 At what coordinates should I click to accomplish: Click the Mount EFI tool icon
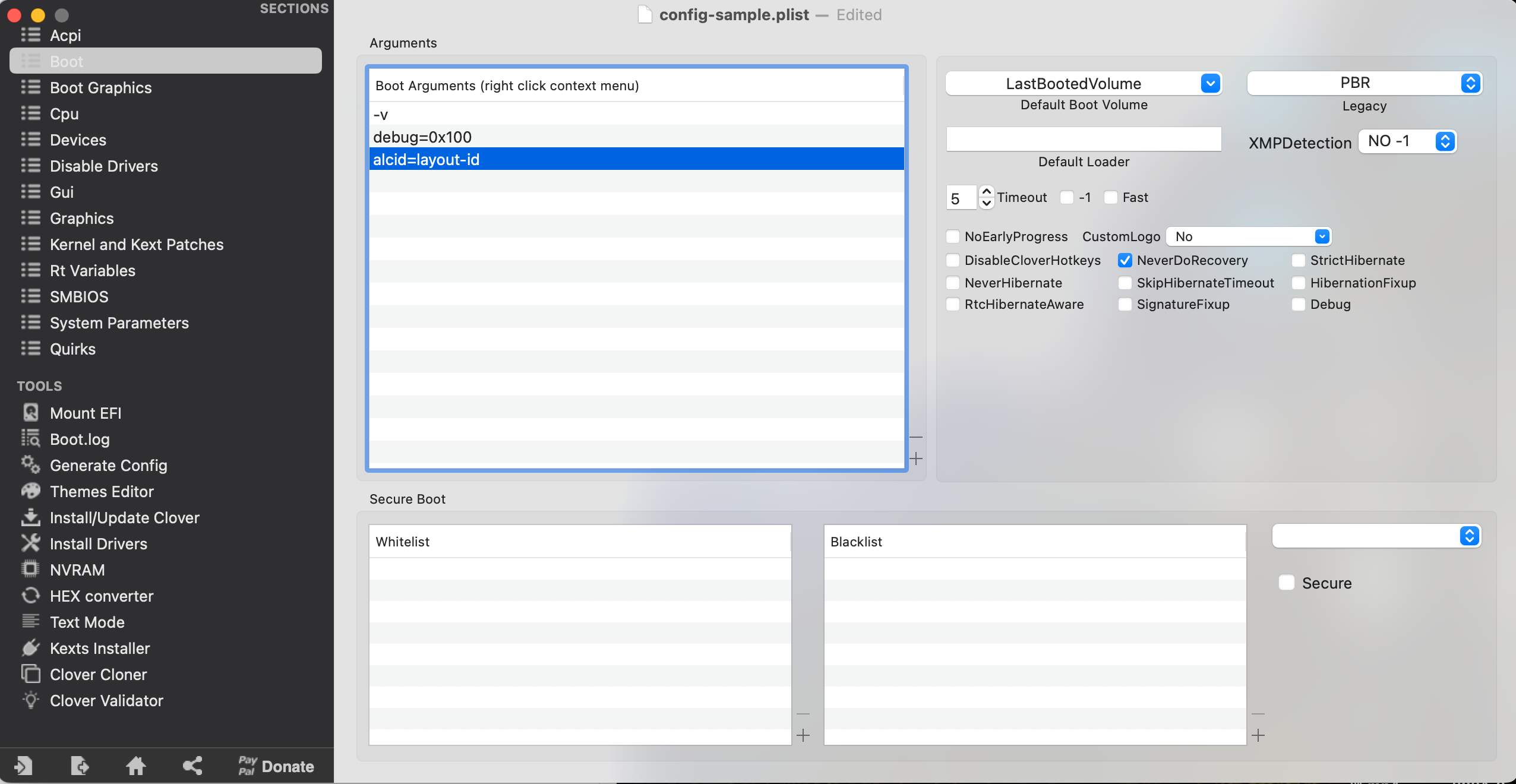coord(29,412)
